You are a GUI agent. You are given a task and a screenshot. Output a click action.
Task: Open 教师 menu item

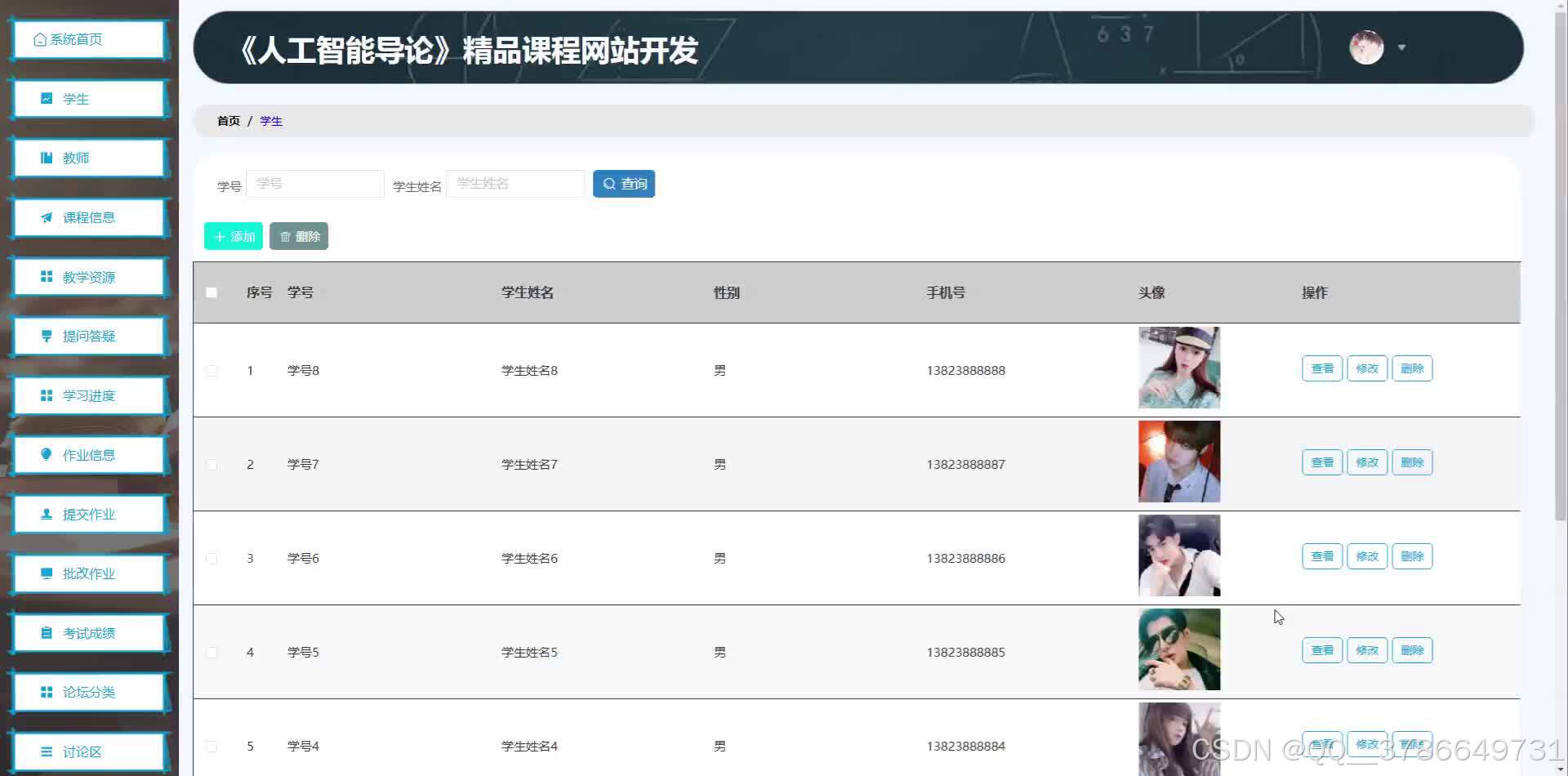pos(89,158)
